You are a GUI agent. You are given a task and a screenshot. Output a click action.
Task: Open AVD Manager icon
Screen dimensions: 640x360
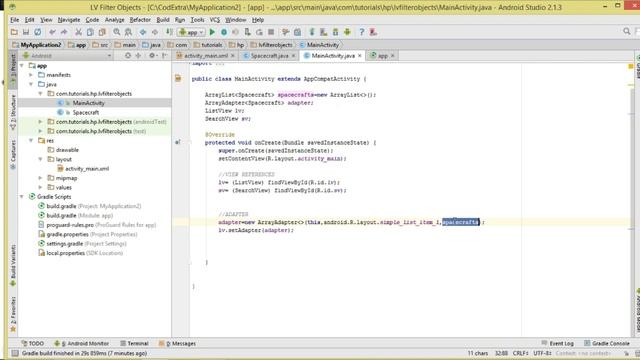point(323,32)
